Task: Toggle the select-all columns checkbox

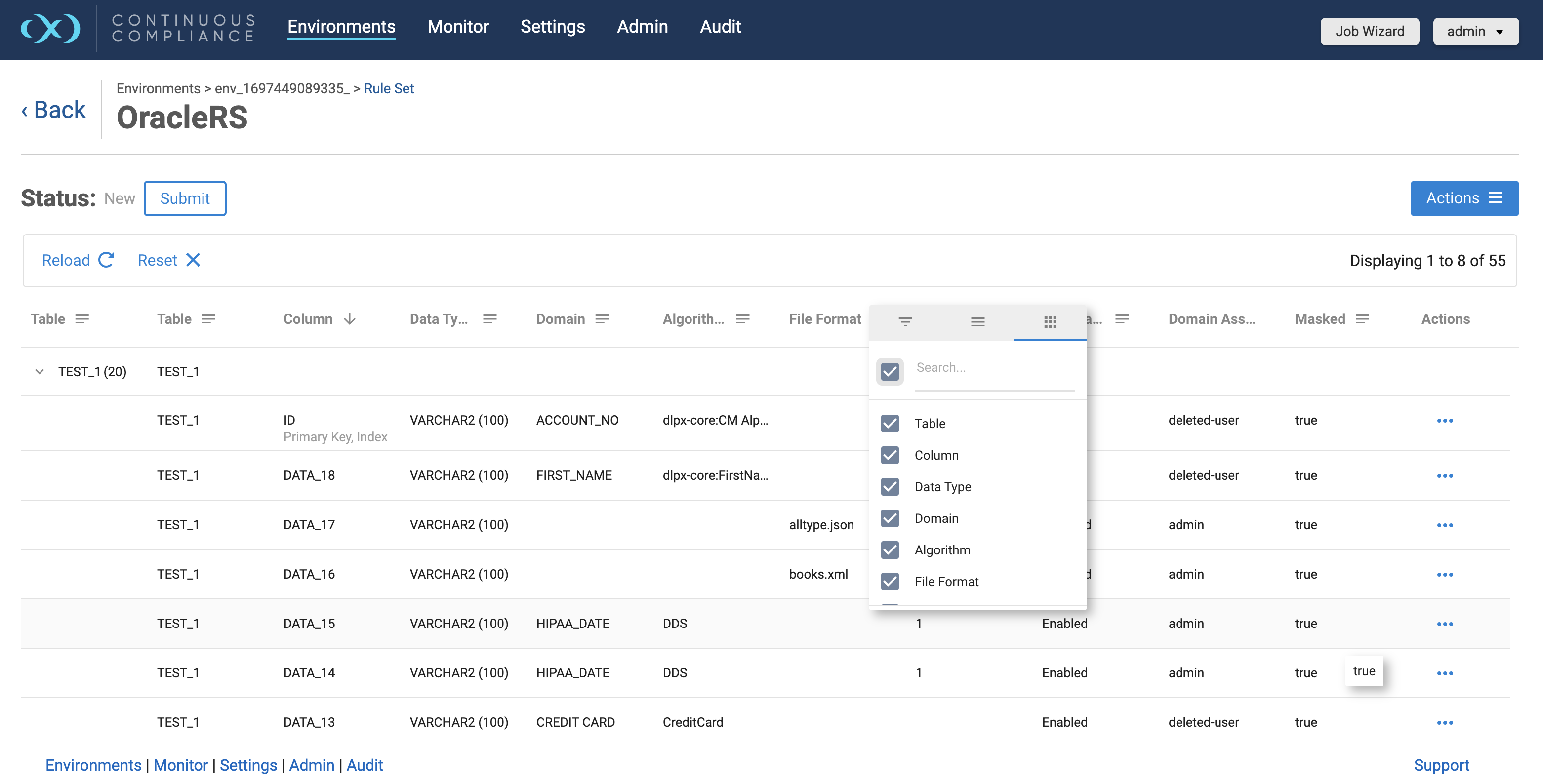Action: click(890, 371)
